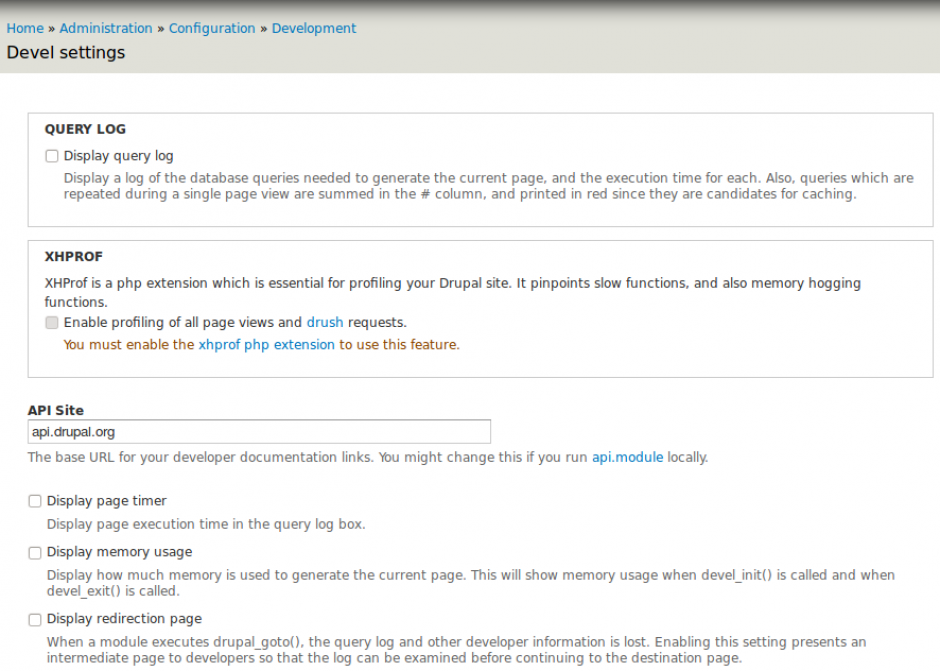This screenshot has height=671, width=940.
Task: Tick the XHProf profiling checkbox
Action: pyautogui.click(x=52, y=323)
